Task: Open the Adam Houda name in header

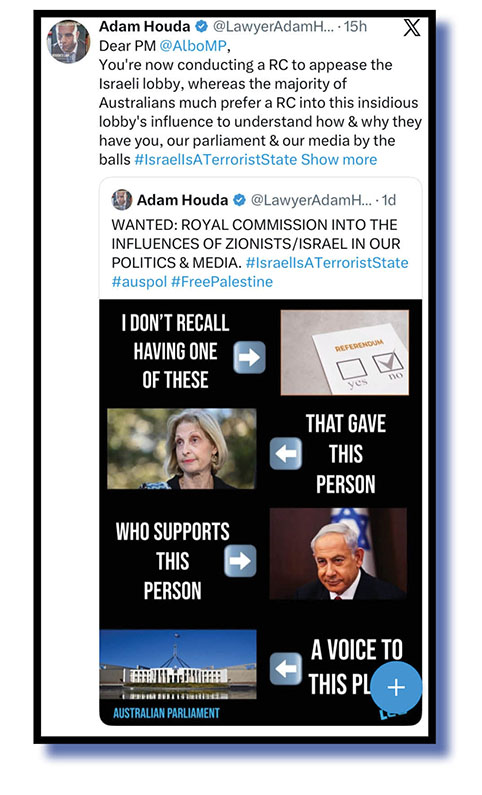Action: [x=144, y=26]
